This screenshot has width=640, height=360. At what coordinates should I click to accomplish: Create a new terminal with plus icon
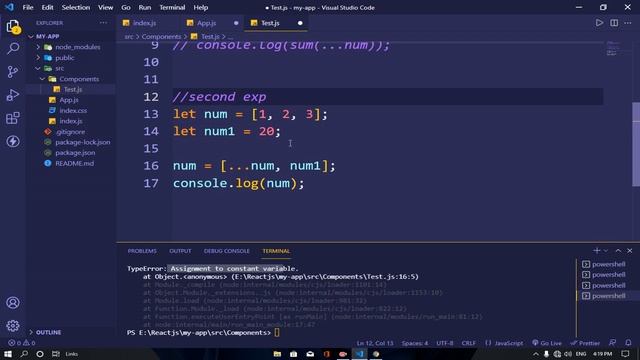tap(597, 251)
